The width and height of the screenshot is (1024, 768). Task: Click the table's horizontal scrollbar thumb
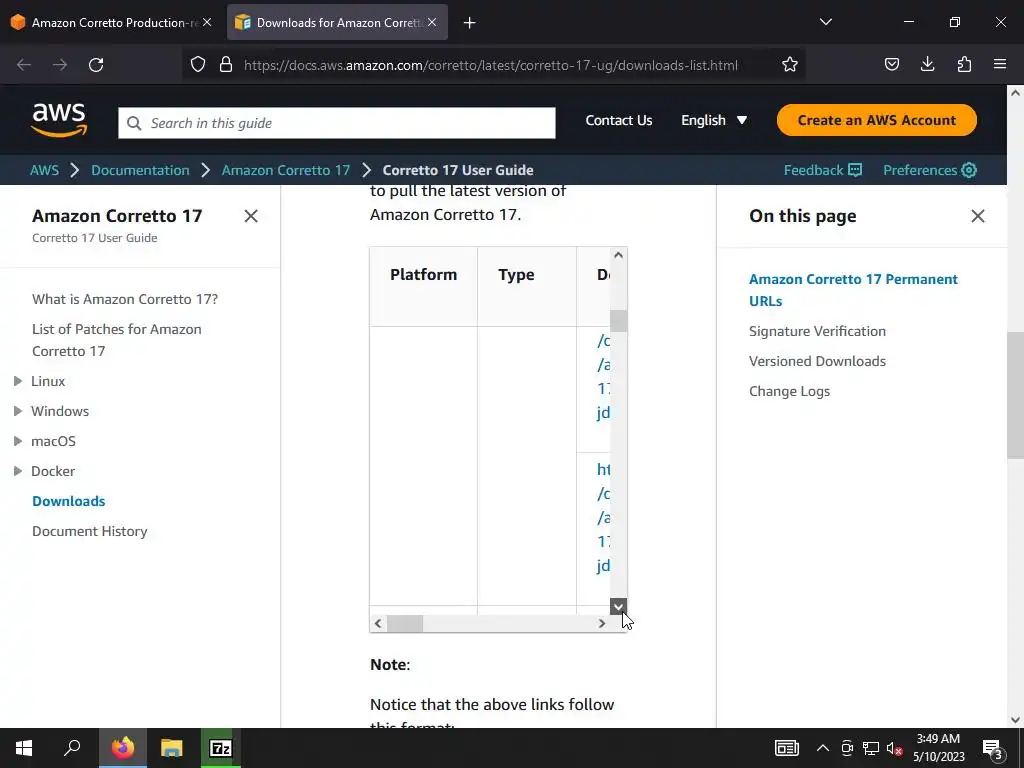point(405,624)
